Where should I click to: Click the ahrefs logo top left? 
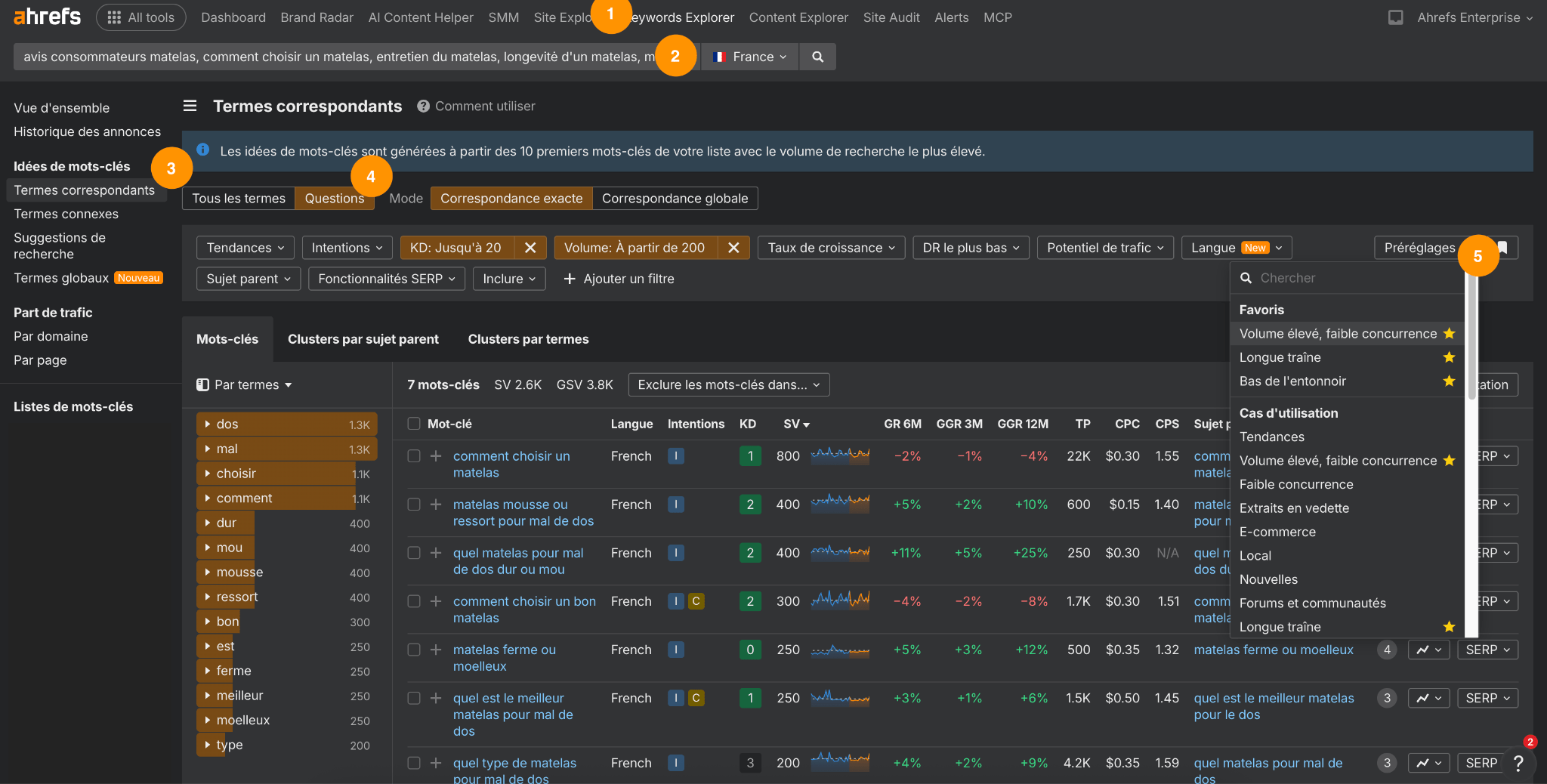tap(46, 17)
